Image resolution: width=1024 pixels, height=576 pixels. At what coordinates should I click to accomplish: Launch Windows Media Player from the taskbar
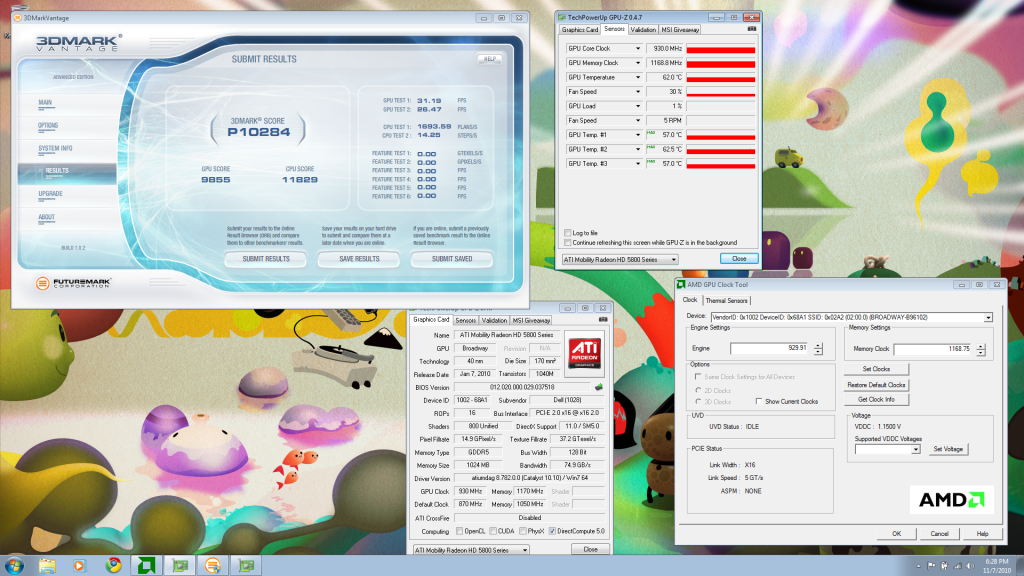pos(79,566)
